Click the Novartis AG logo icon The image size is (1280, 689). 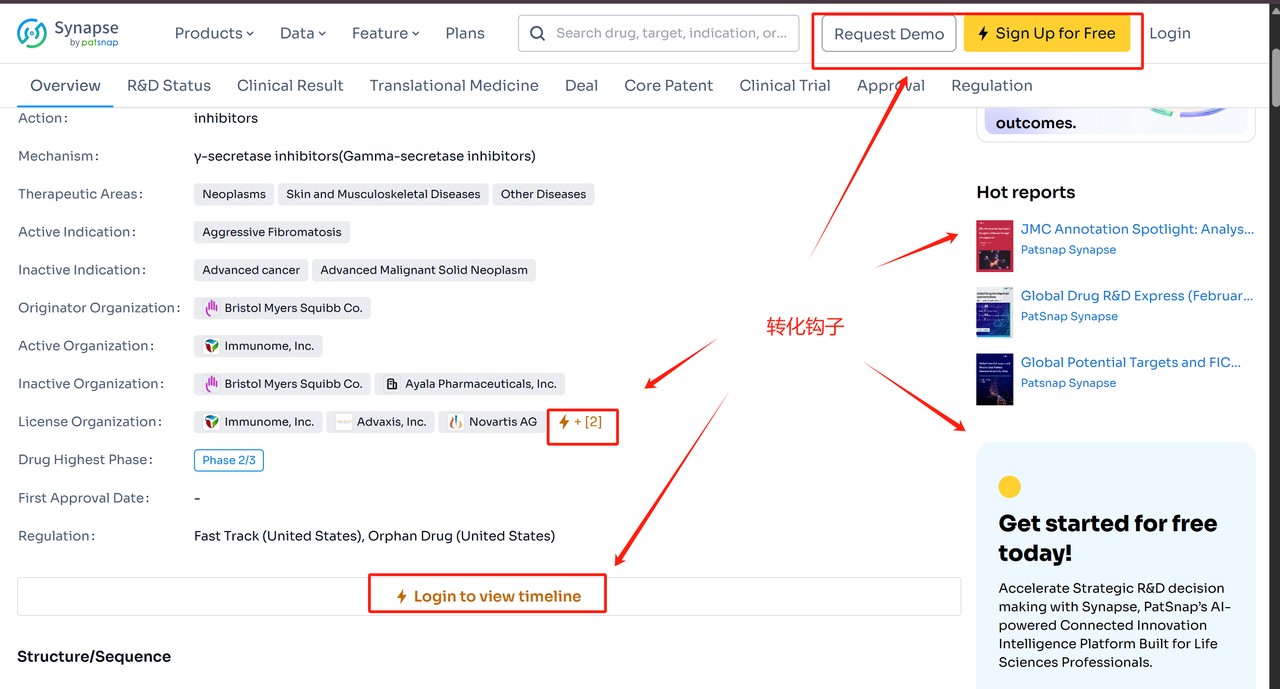(x=456, y=422)
